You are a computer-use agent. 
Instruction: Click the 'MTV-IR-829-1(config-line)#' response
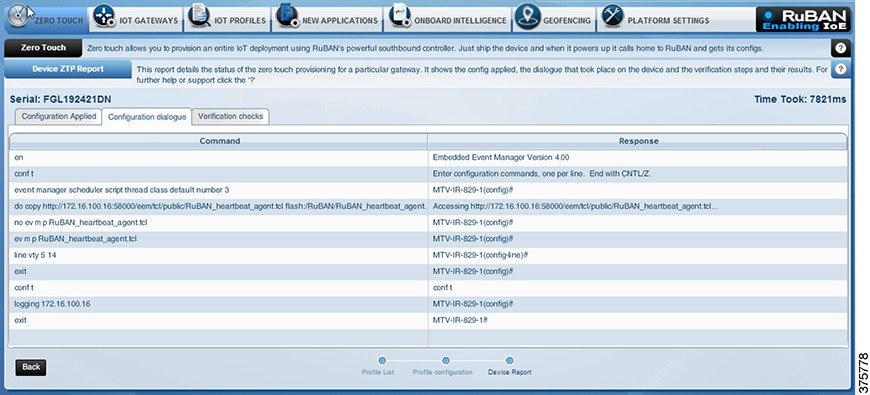tap(638, 255)
